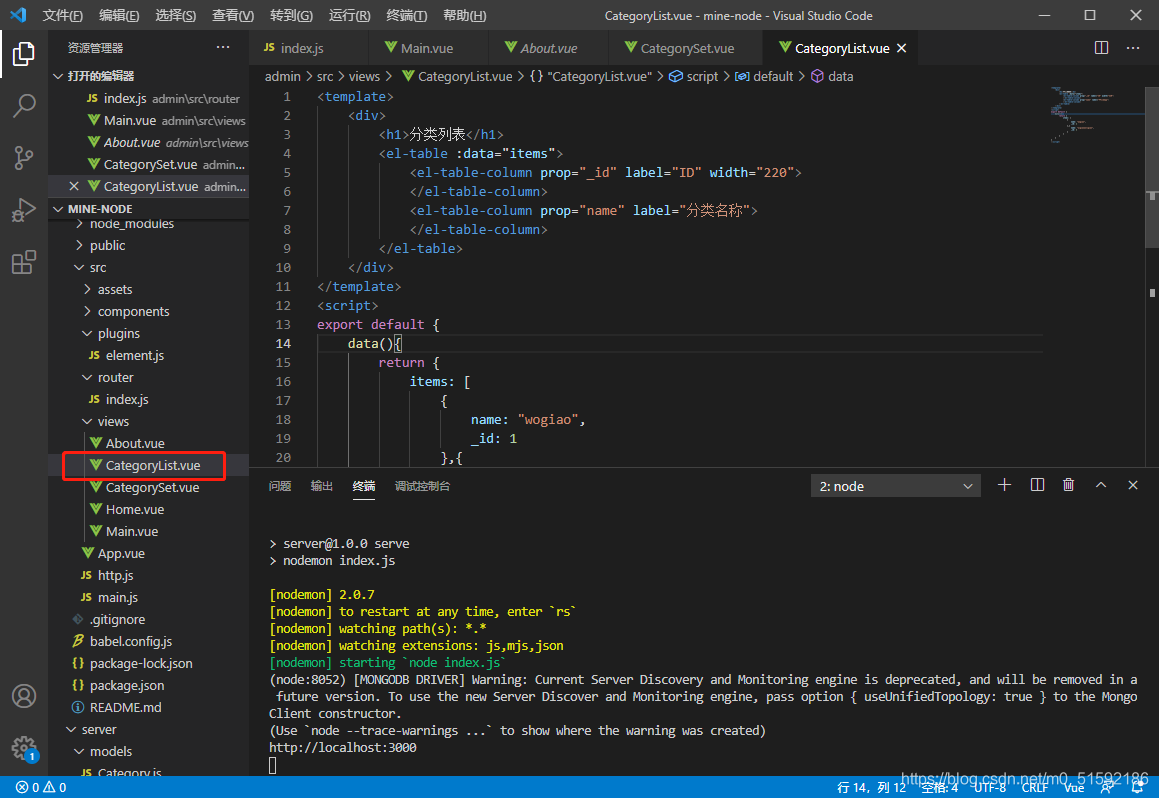Add a new terminal with plus icon
The height and width of the screenshot is (798, 1159).
tap(1005, 485)
